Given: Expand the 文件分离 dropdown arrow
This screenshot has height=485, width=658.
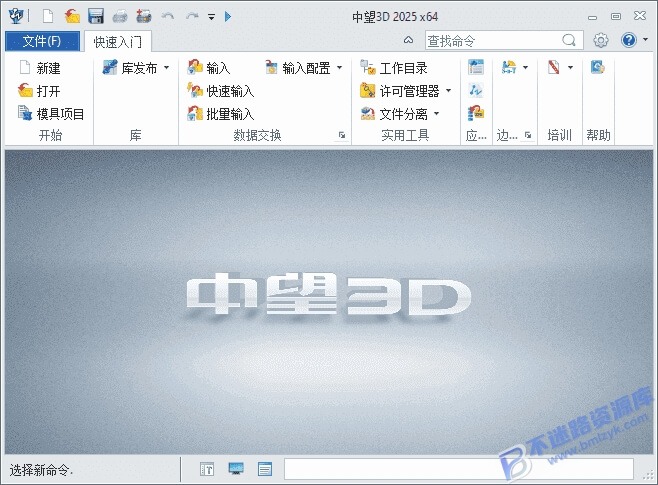Looking at the screenshot, I should point(436,114).
